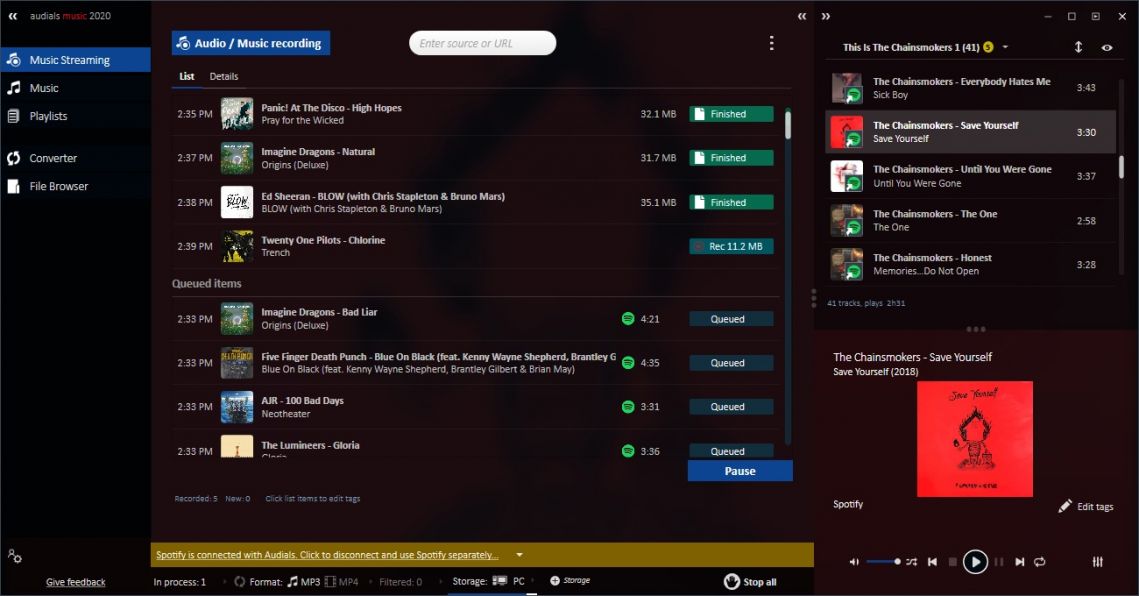Screen dimensions: 1139x596
Task: Click the blue Pause recording button
Action: 740,471
